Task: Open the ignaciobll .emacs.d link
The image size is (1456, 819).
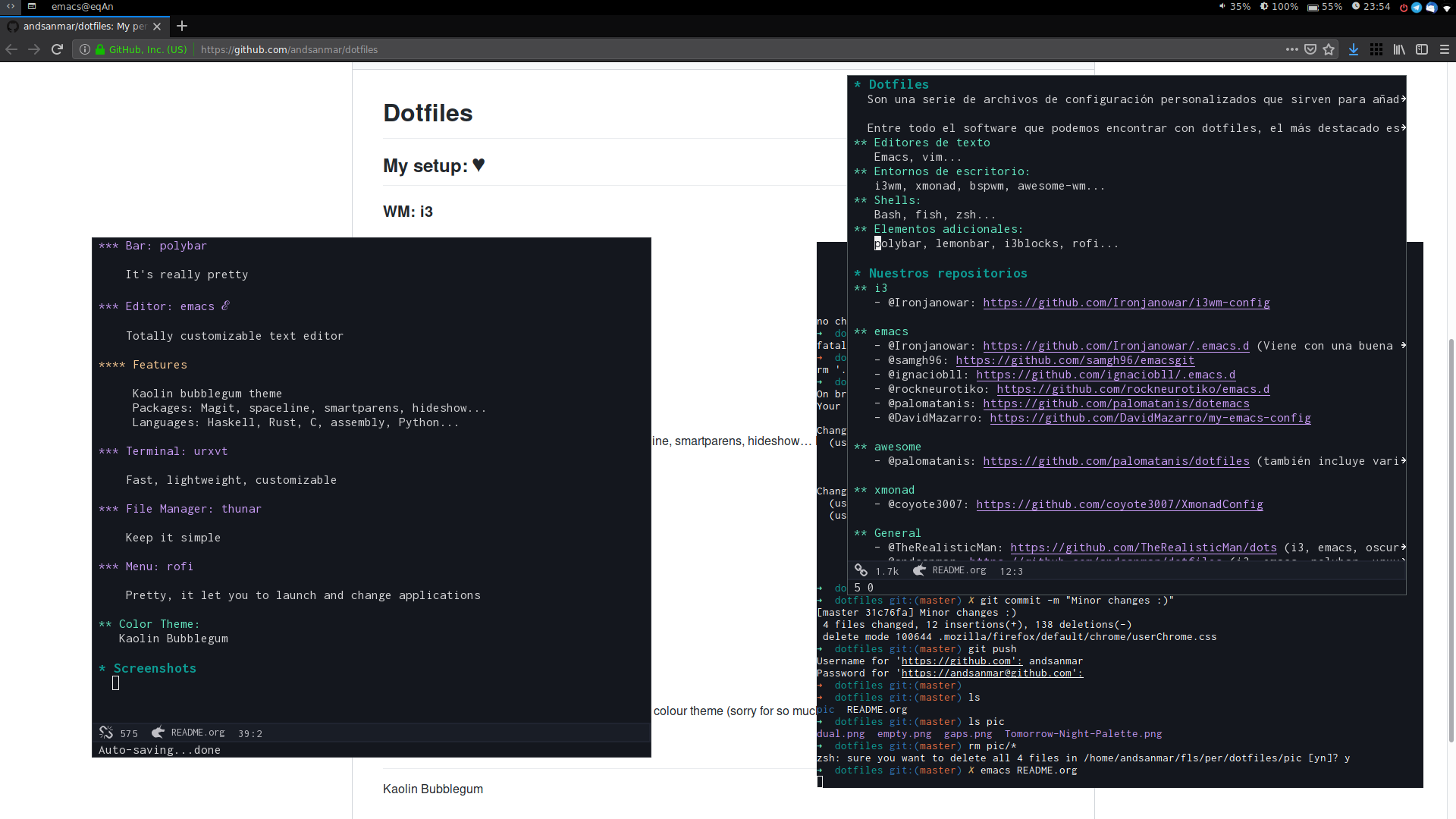Action: (1106, 375)
